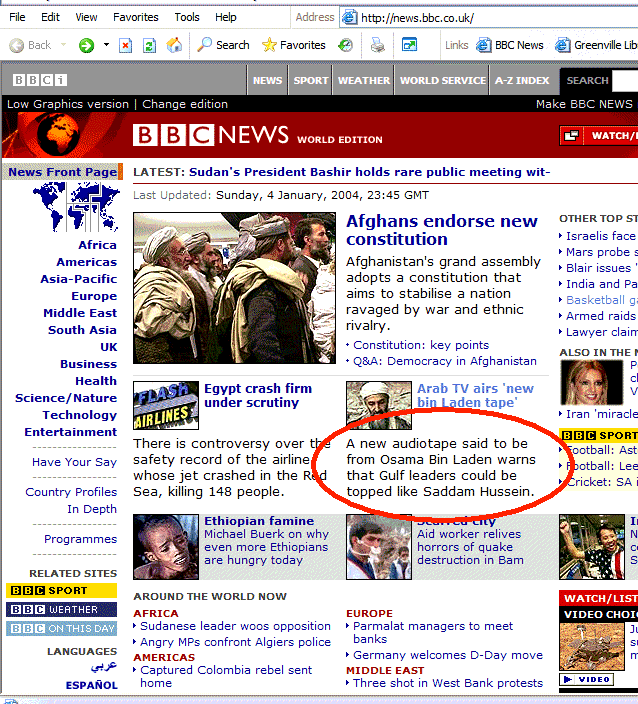Click the Flash Airlines thumbnail image
Image resolution: width=638 pixels, height=704 pixels.
point(166,405)
